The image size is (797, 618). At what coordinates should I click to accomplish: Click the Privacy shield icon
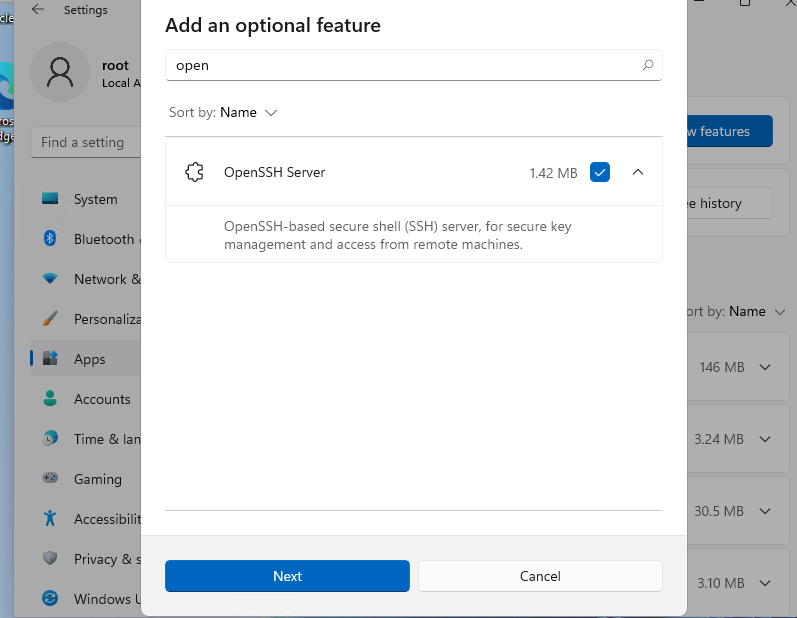[x=50, y=558]
